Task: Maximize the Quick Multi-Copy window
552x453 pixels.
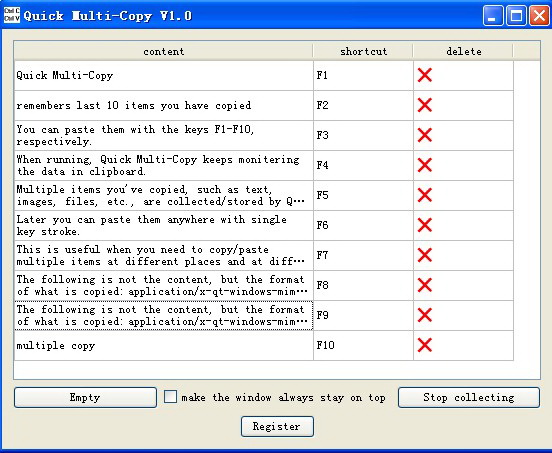Action: (x=516, y=16)
